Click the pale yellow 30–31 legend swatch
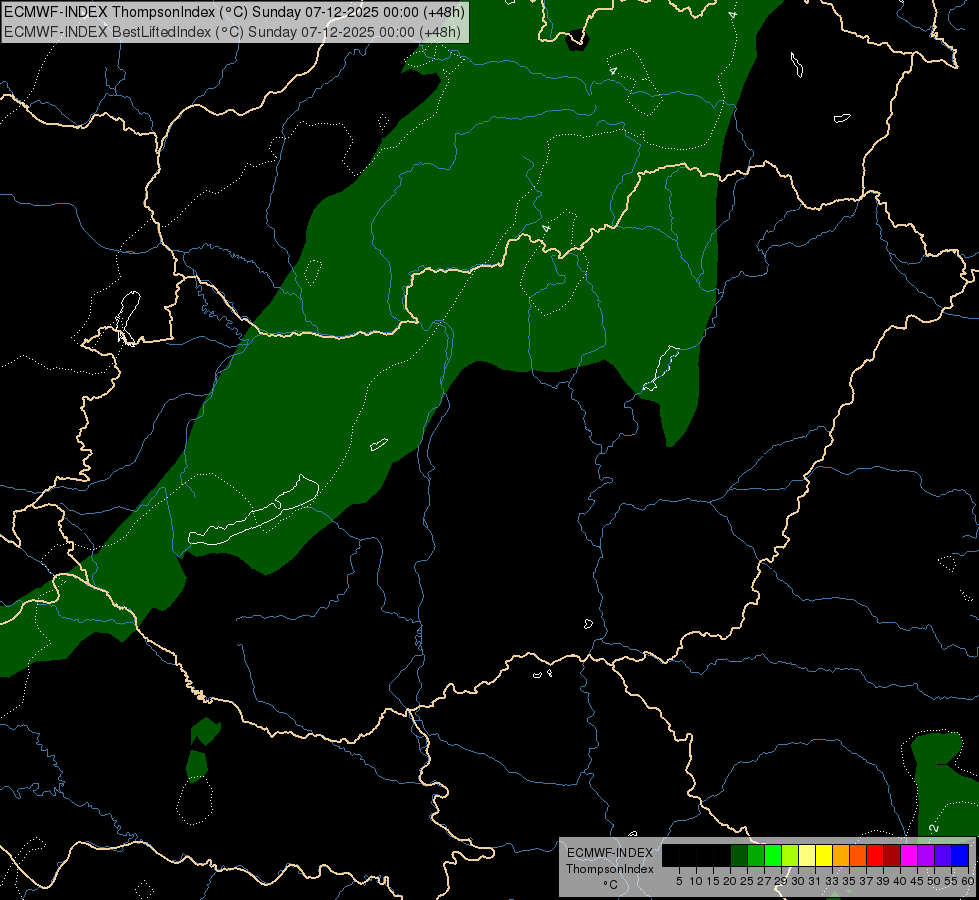The width and height of the screenshot is (979, 900). pyautogui.click(x=807, y=855)
